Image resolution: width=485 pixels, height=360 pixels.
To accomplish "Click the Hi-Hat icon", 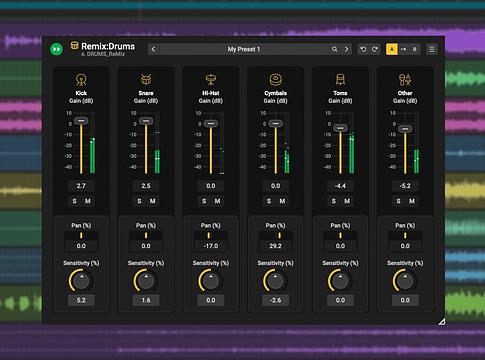I will click(x=211, y=80).
